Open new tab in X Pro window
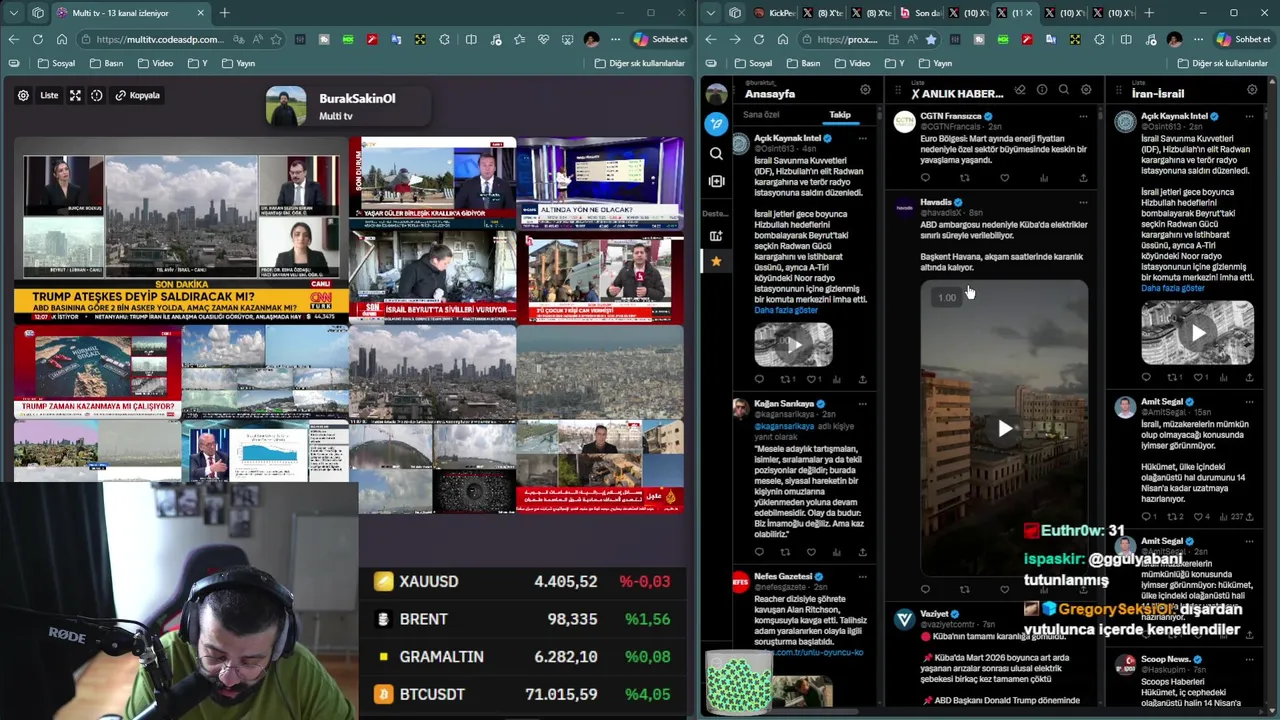Screen dimensions: 1280x720 1149,13
